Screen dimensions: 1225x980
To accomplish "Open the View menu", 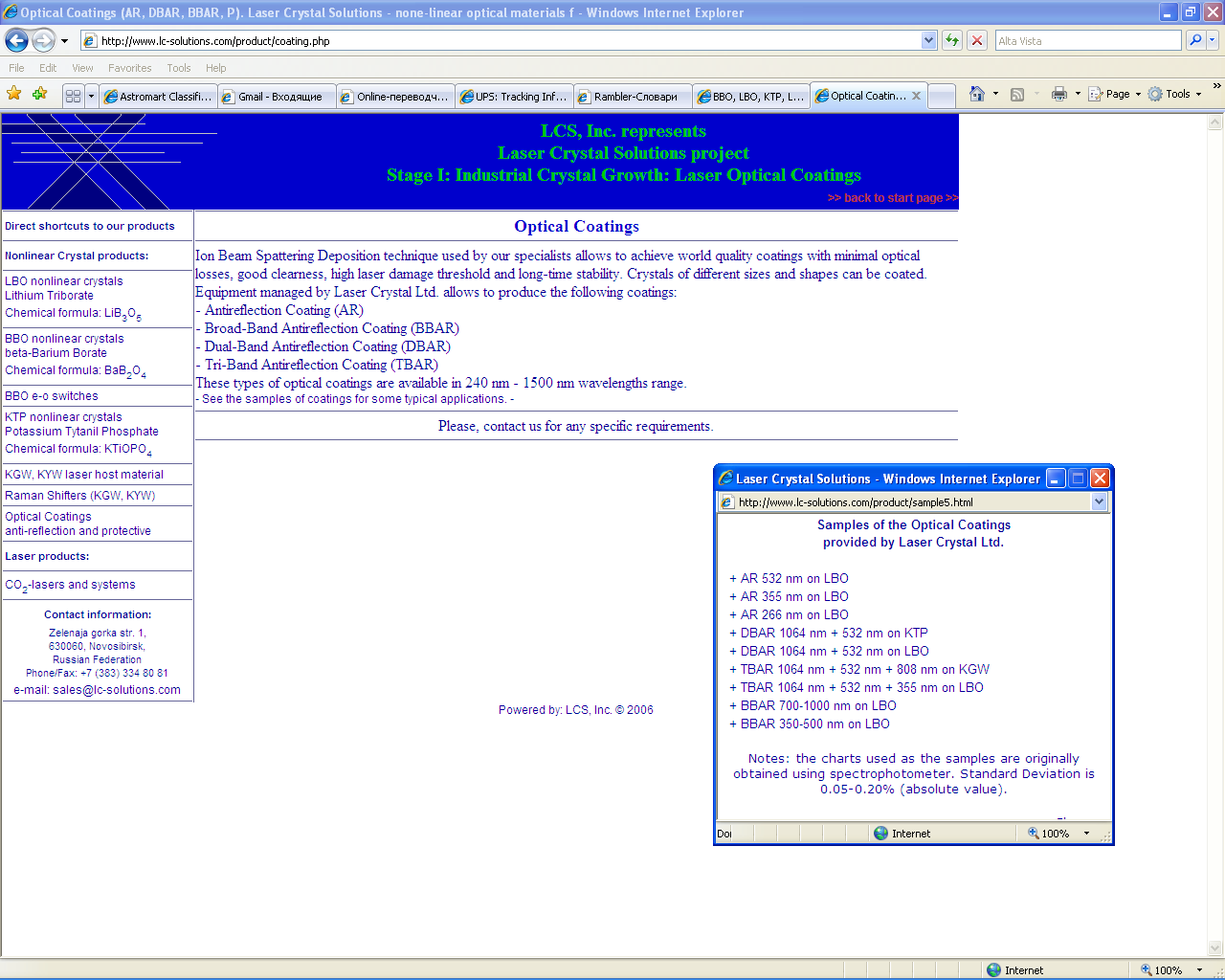I will (x=82, y=68).
